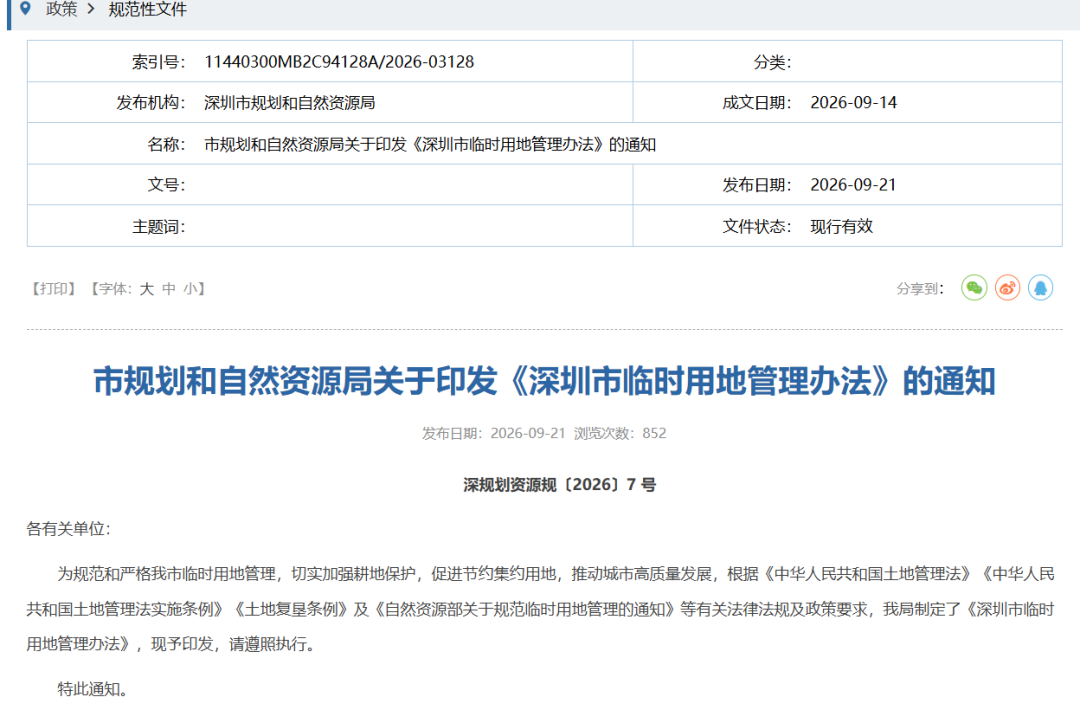Click the salutation 各有关单位：
1080x710 pixels.
click(x=69, y=529)
